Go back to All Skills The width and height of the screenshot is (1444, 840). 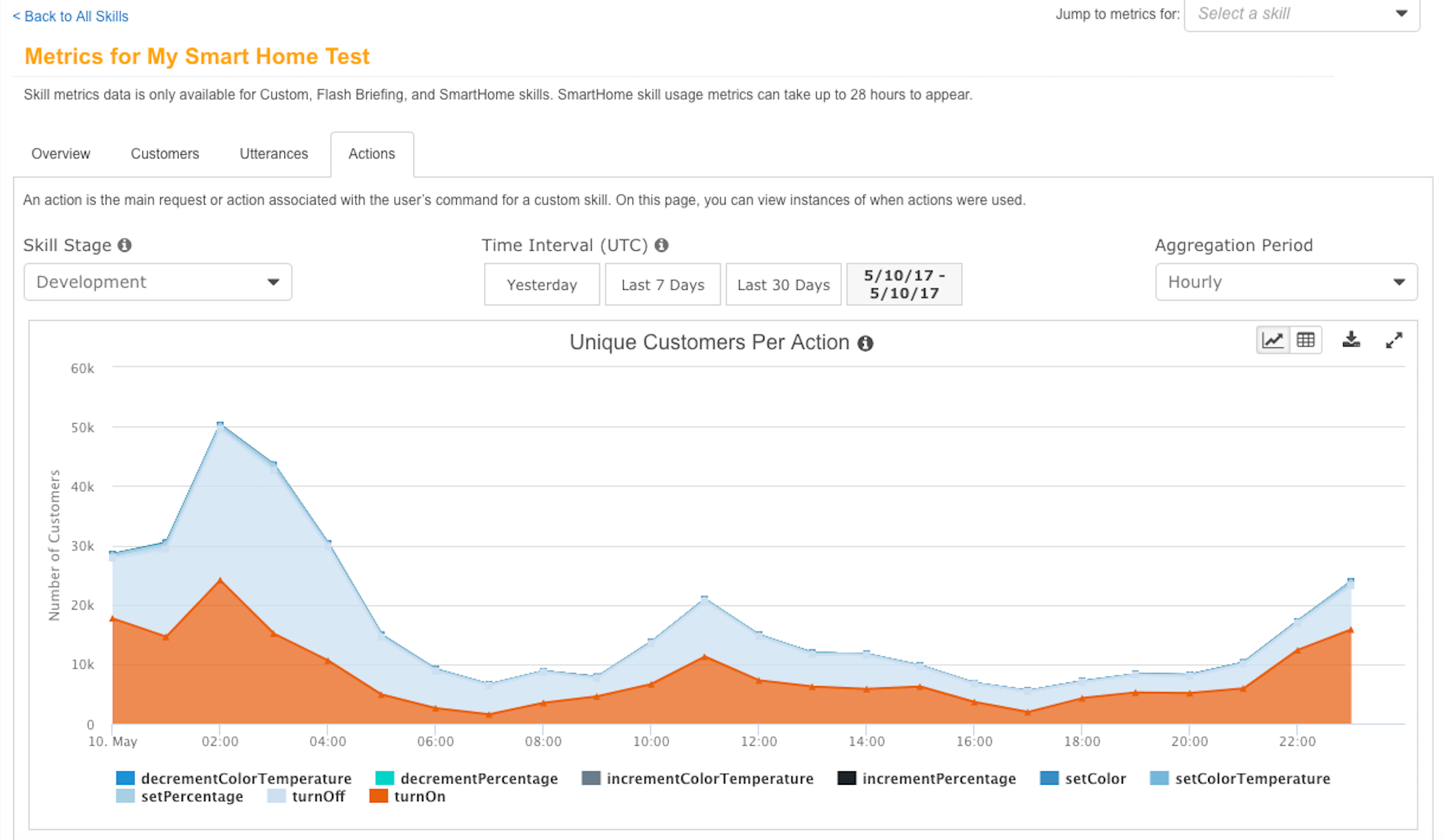70,16
